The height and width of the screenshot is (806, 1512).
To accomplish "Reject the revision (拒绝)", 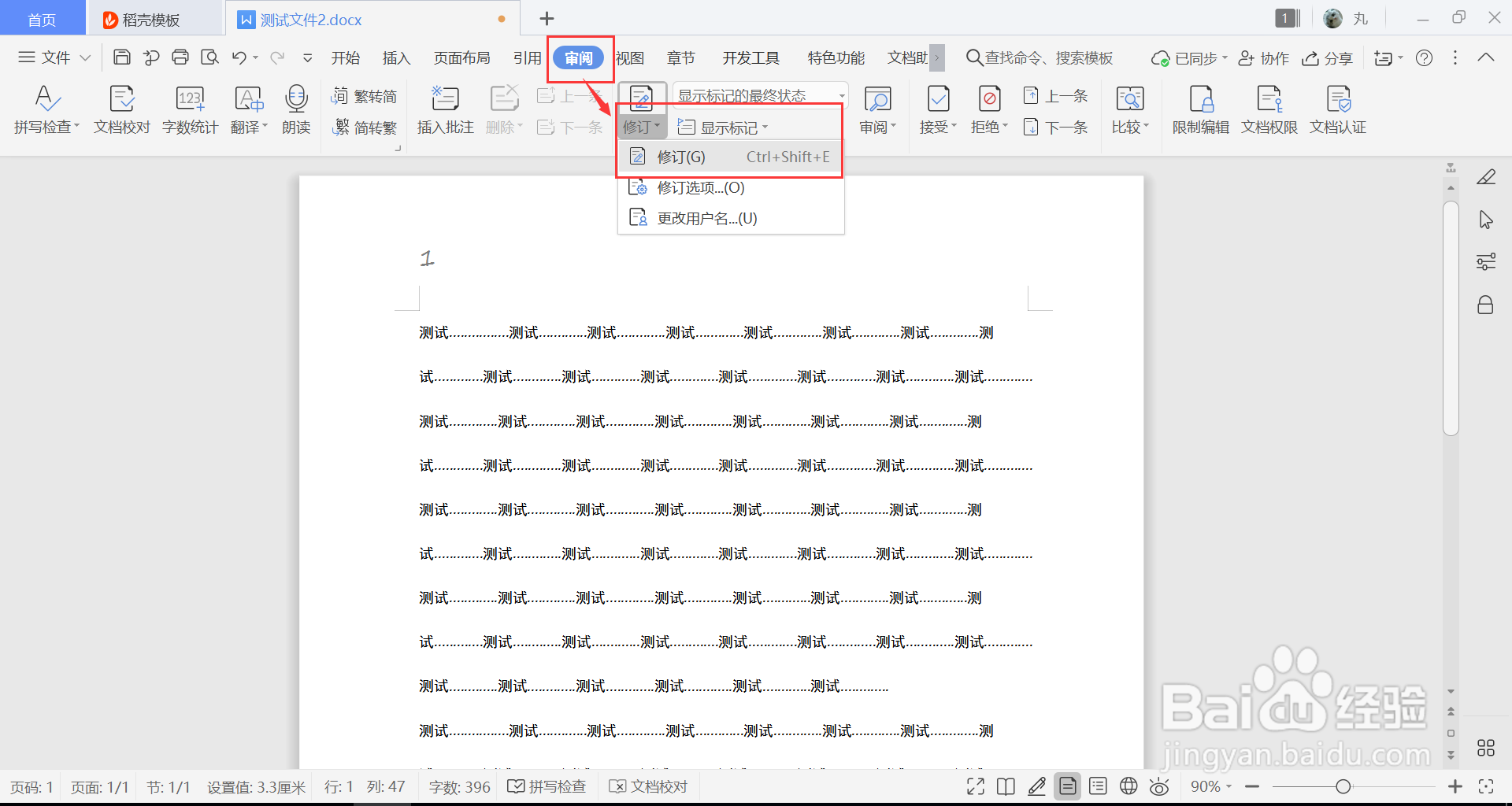I will [989, 109].
